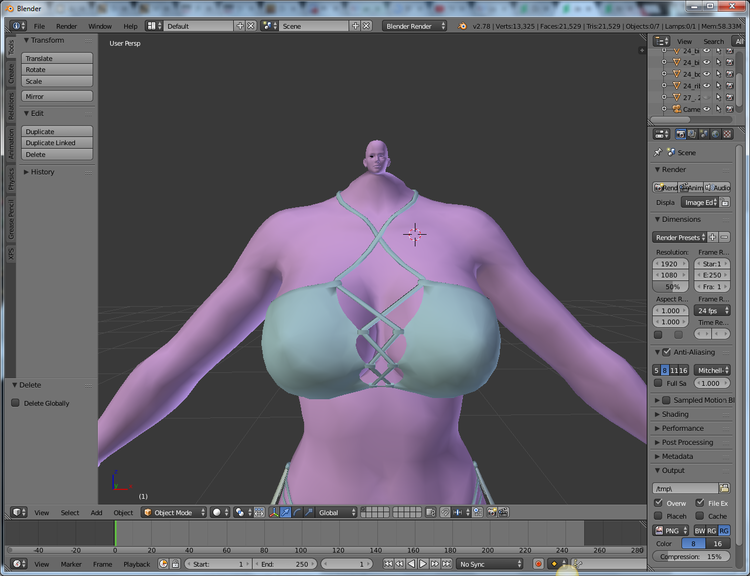Click the output folder browse icon
Screen dimensions: 750x576
click(x=724, y=488)
